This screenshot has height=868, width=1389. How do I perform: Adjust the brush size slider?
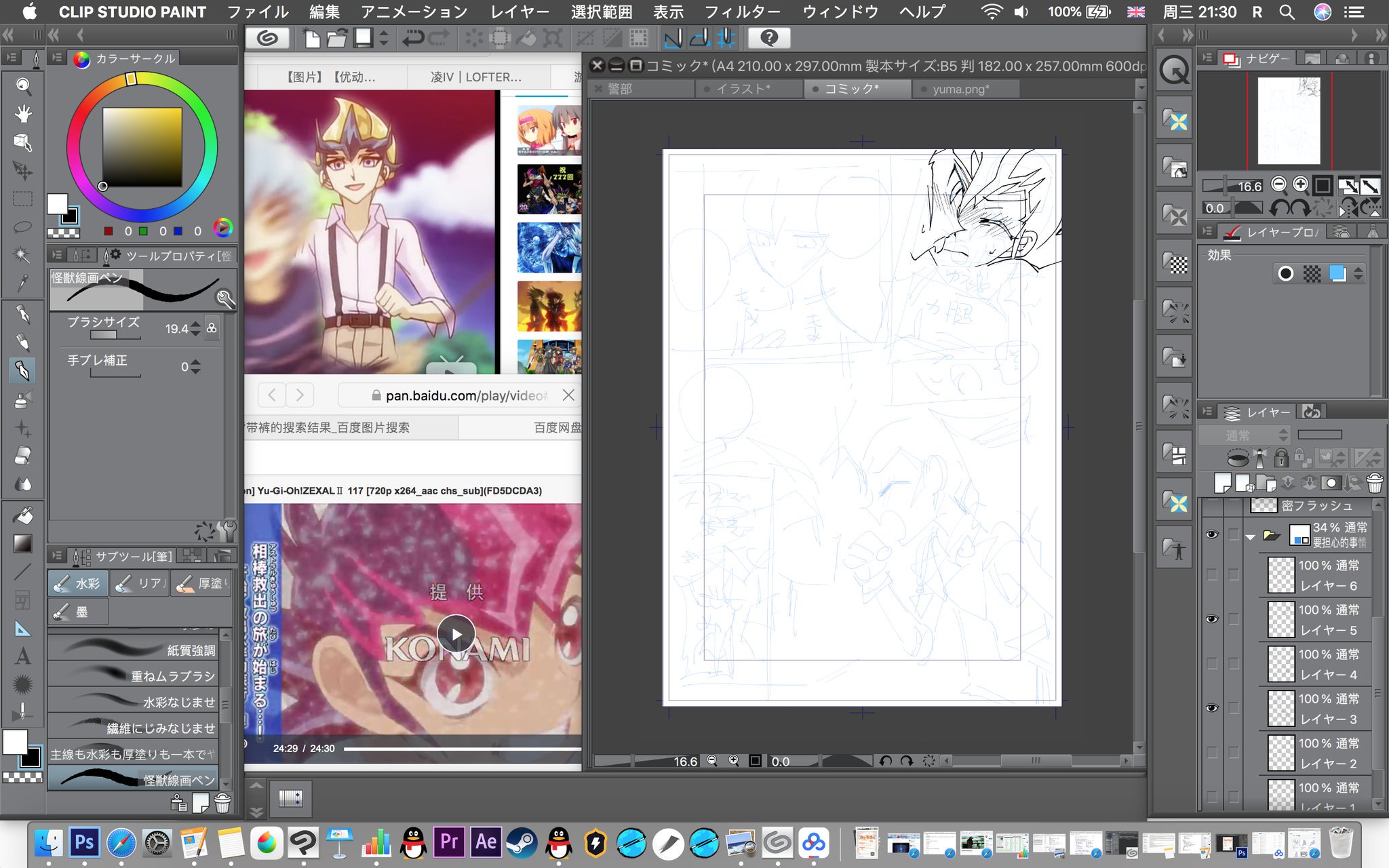115,335
